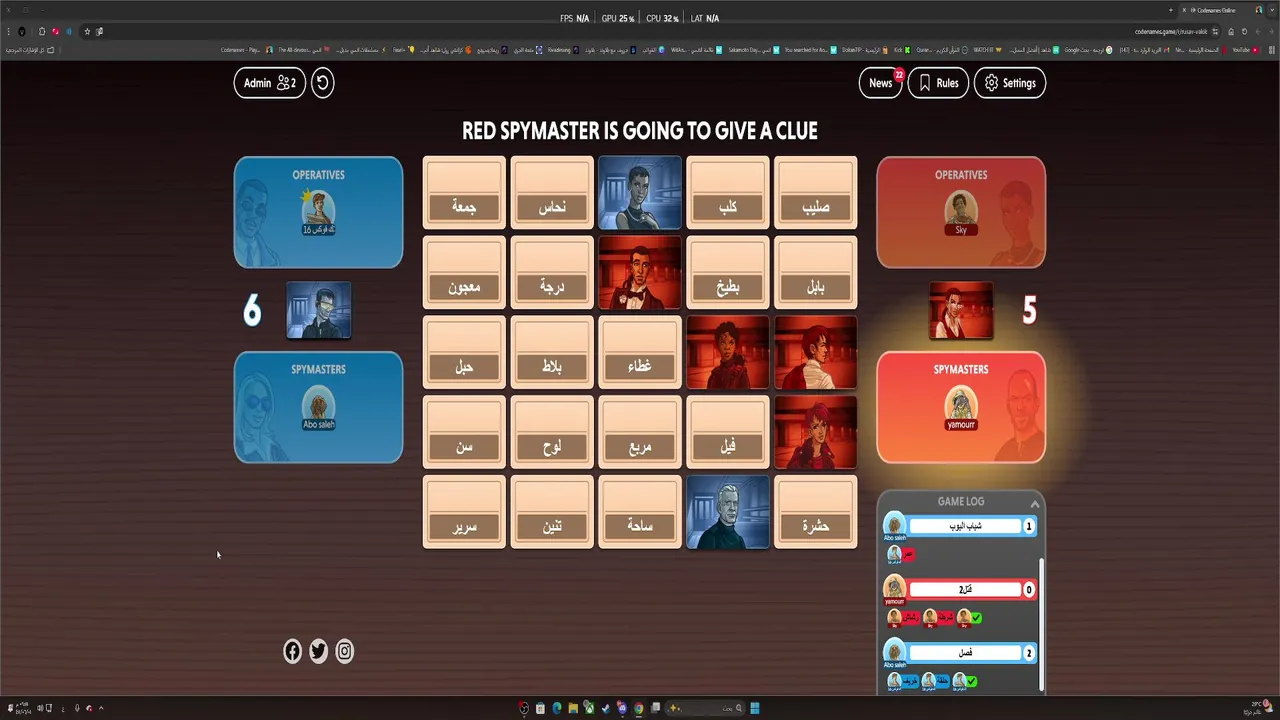Select the word card تنين
Screen dimensions: 1280x720
point(552,513)
